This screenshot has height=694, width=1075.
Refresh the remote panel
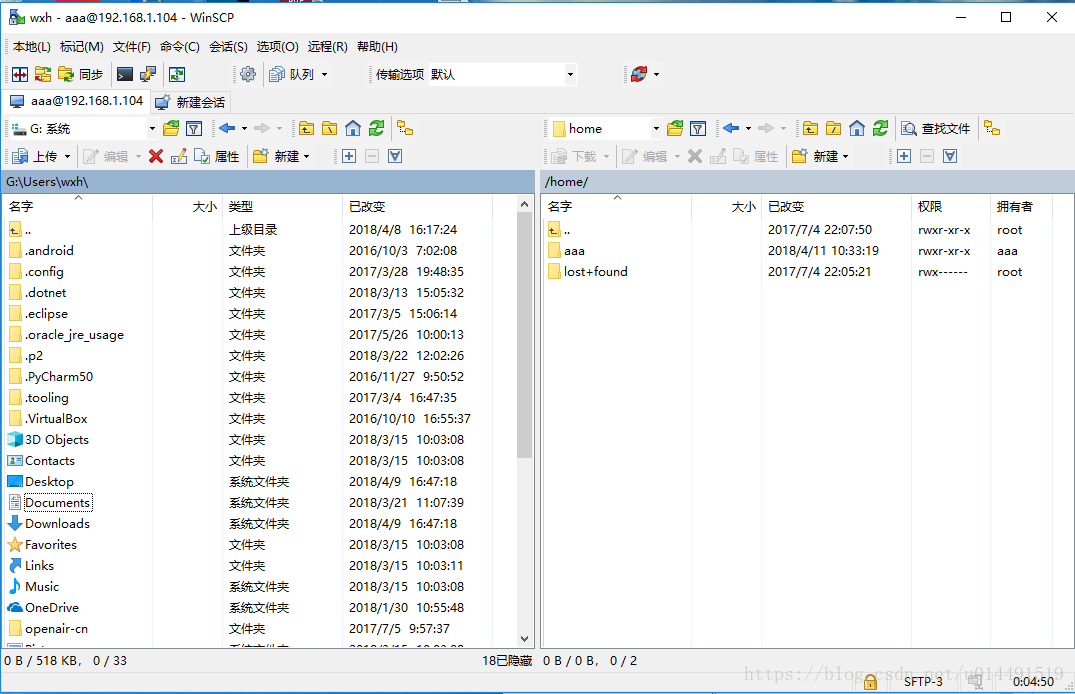880,128
